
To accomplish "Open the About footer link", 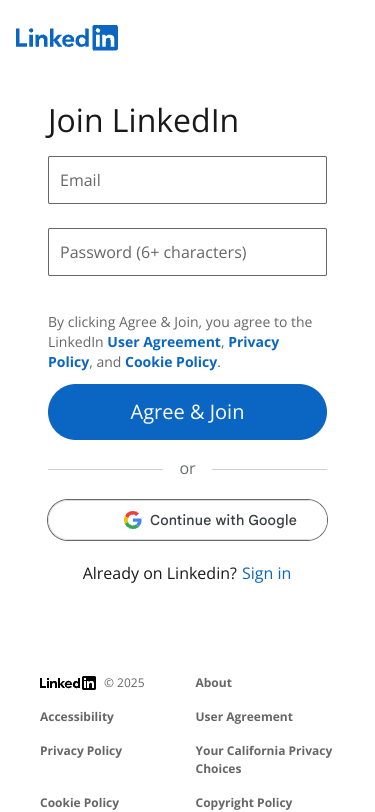I will [213, 683].
